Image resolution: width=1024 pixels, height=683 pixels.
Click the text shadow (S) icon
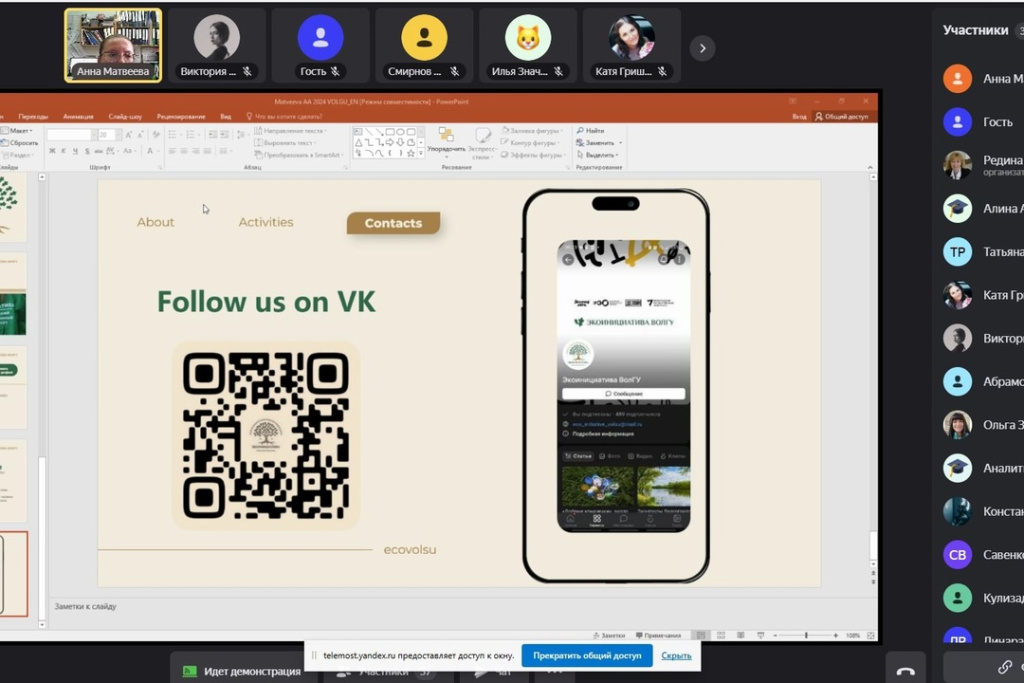pyautogui.click(x=87, y=151)
